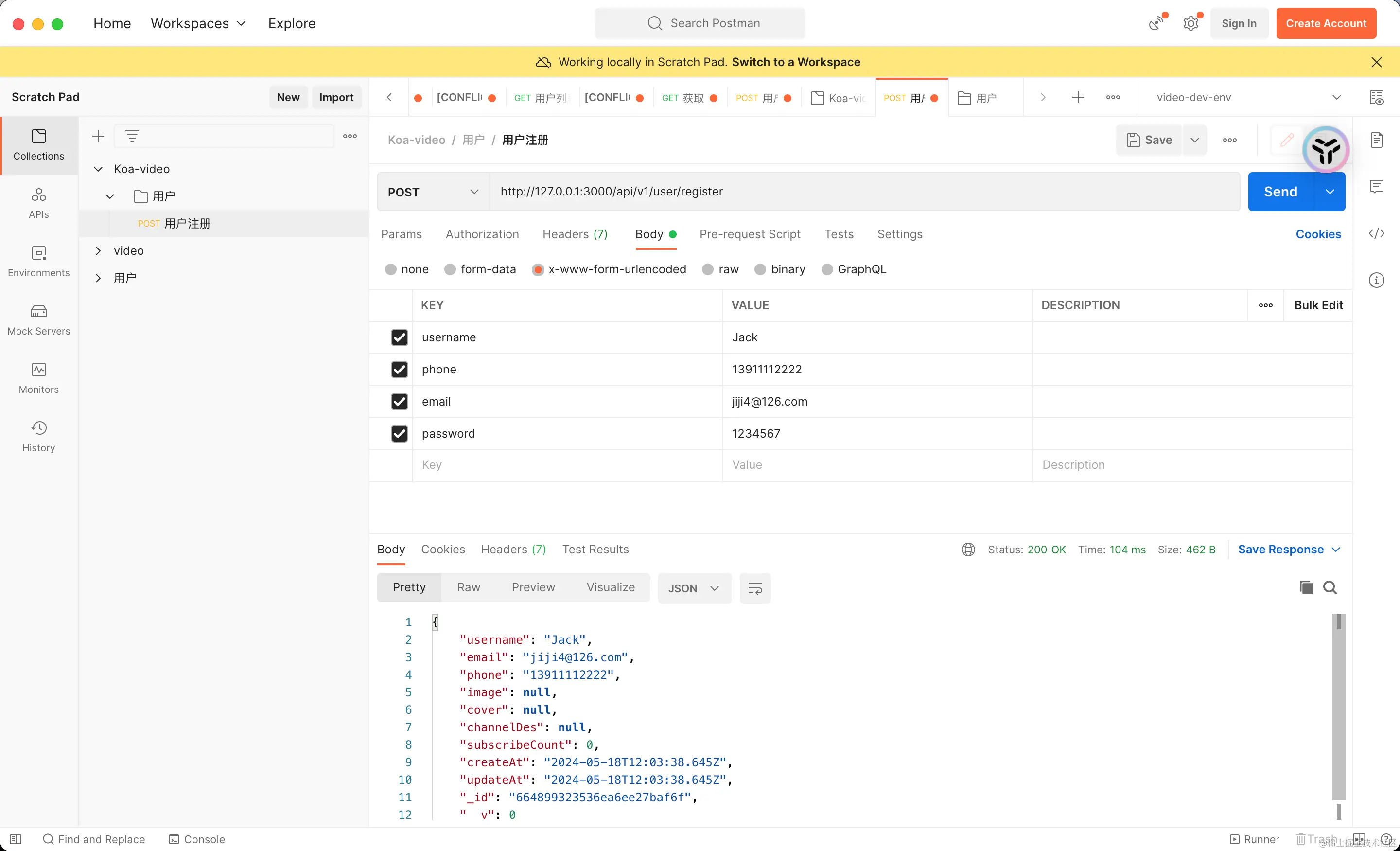Click the Send button
The image size is (1400, 851).
(1280, 192)
